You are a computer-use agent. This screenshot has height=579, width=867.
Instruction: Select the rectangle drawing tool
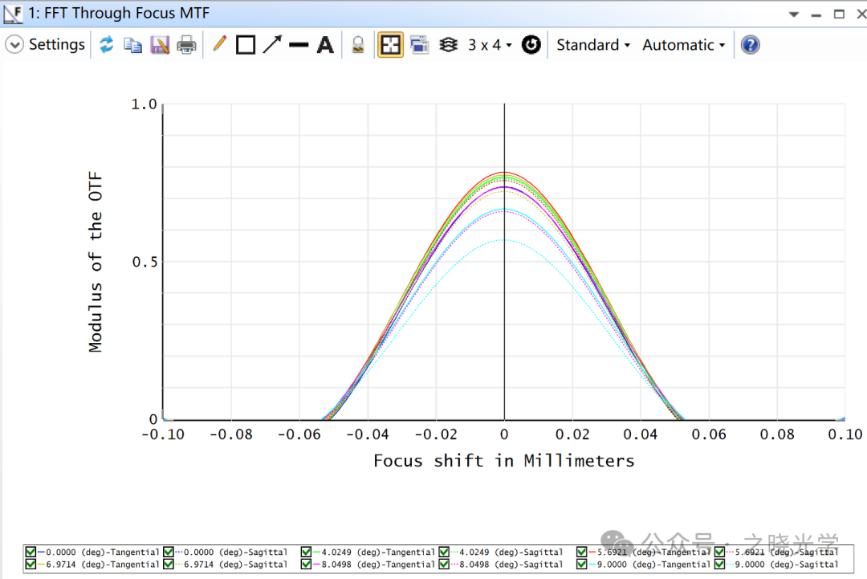pyautogui.click(x=245, y=45)
